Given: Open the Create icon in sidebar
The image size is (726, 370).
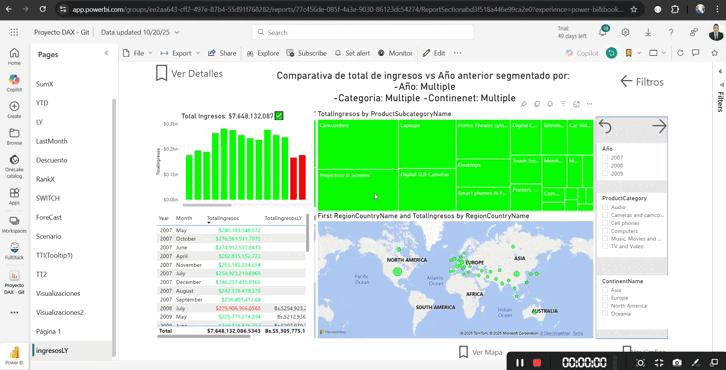Looking at the screenshot, I should 14,110.
